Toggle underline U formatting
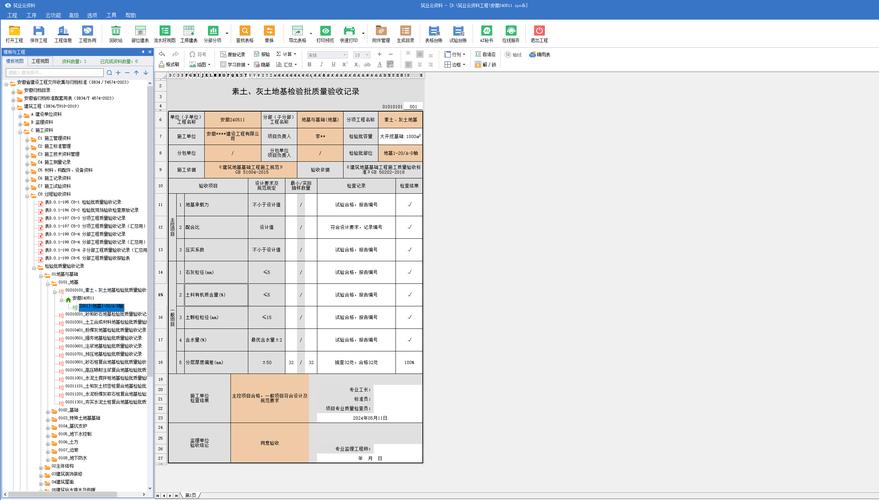 (x=333, y=64)
